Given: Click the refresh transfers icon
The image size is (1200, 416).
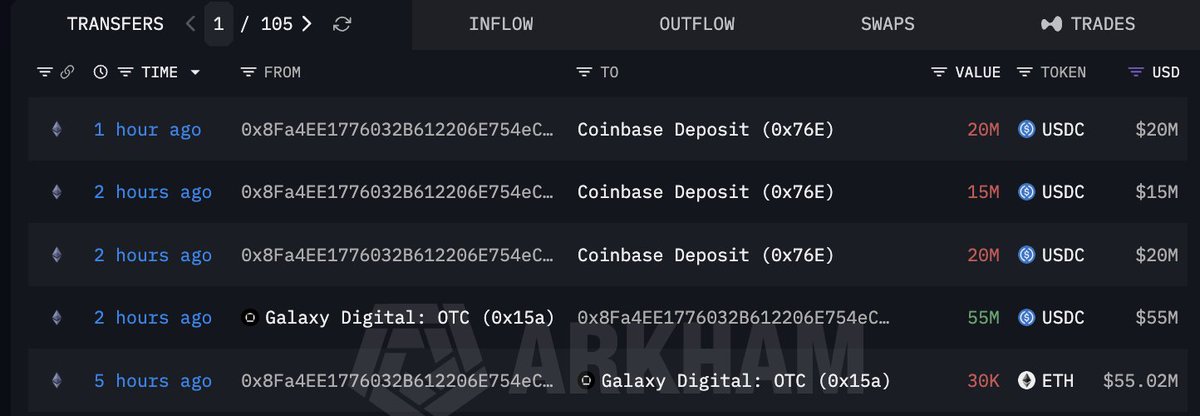Looking at the screenshot, I should (x=342, y=24).
